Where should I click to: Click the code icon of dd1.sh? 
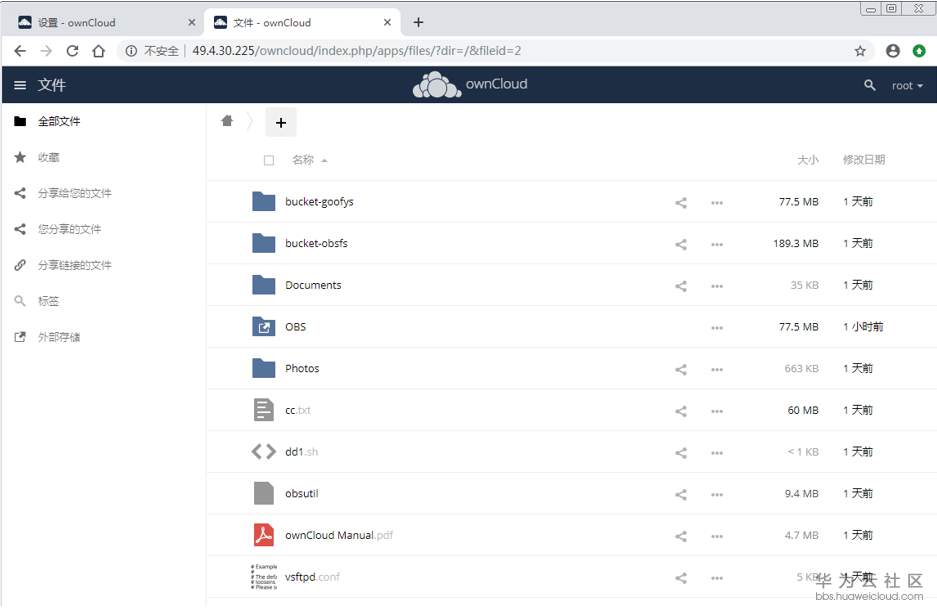(264, 452)
